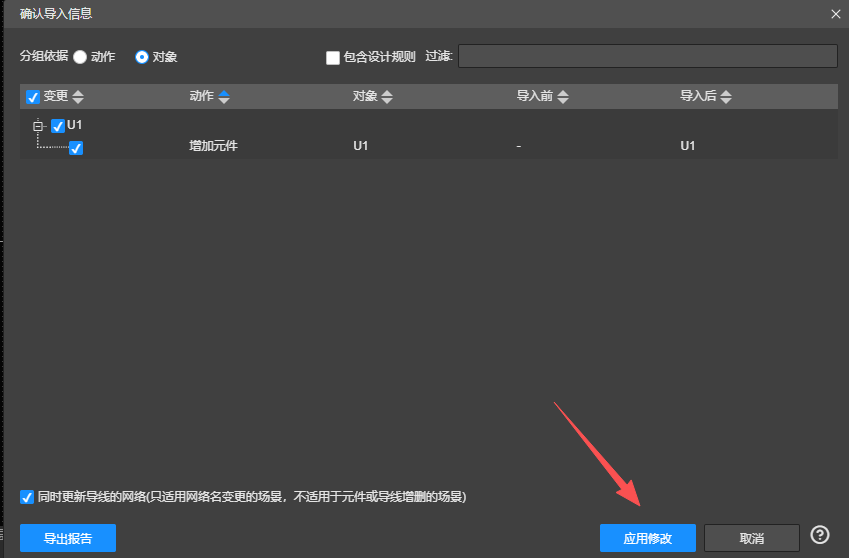Sort by the 动作 column arrows
This screenshot has height=558, width=849.
point(224,97)
